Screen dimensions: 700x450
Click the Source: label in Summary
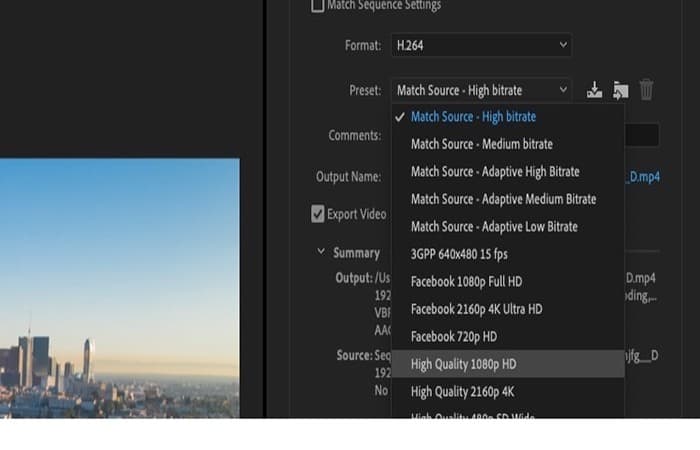click(x=354, y=355)
